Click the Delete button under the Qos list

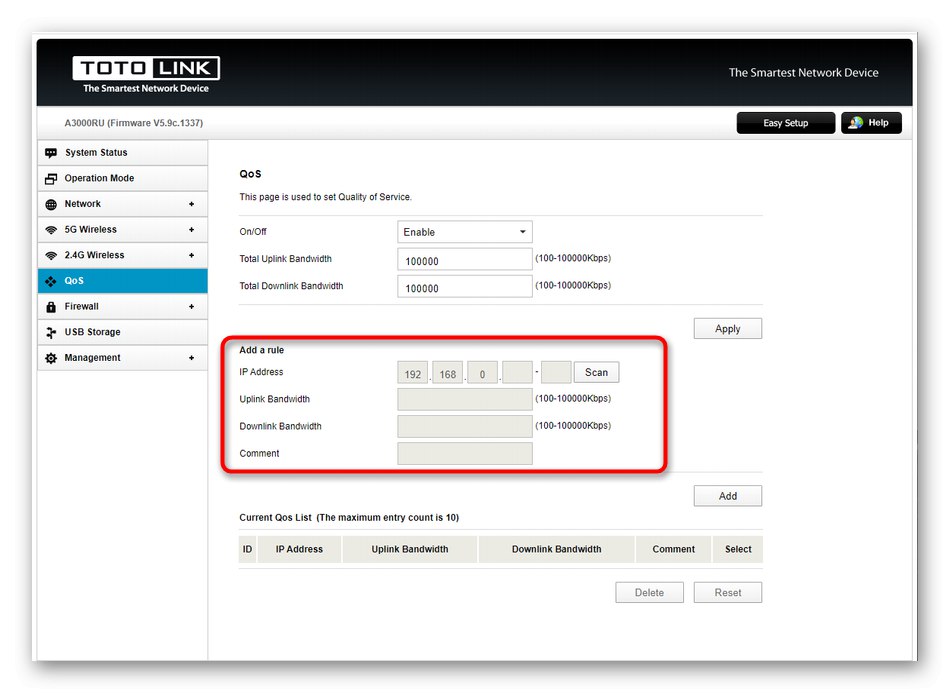coord(649,592)
